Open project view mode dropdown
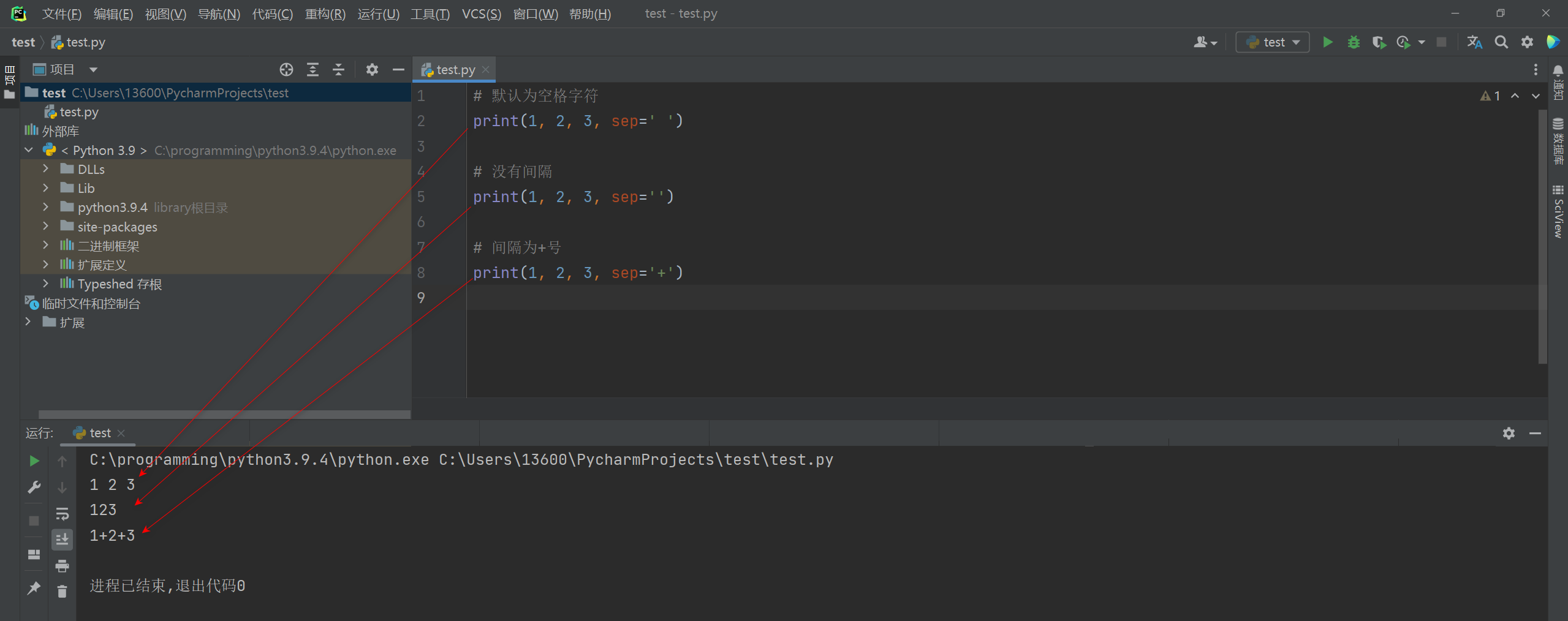The image size is (1568, 621). pyautogui.click(x=93, y=70)
